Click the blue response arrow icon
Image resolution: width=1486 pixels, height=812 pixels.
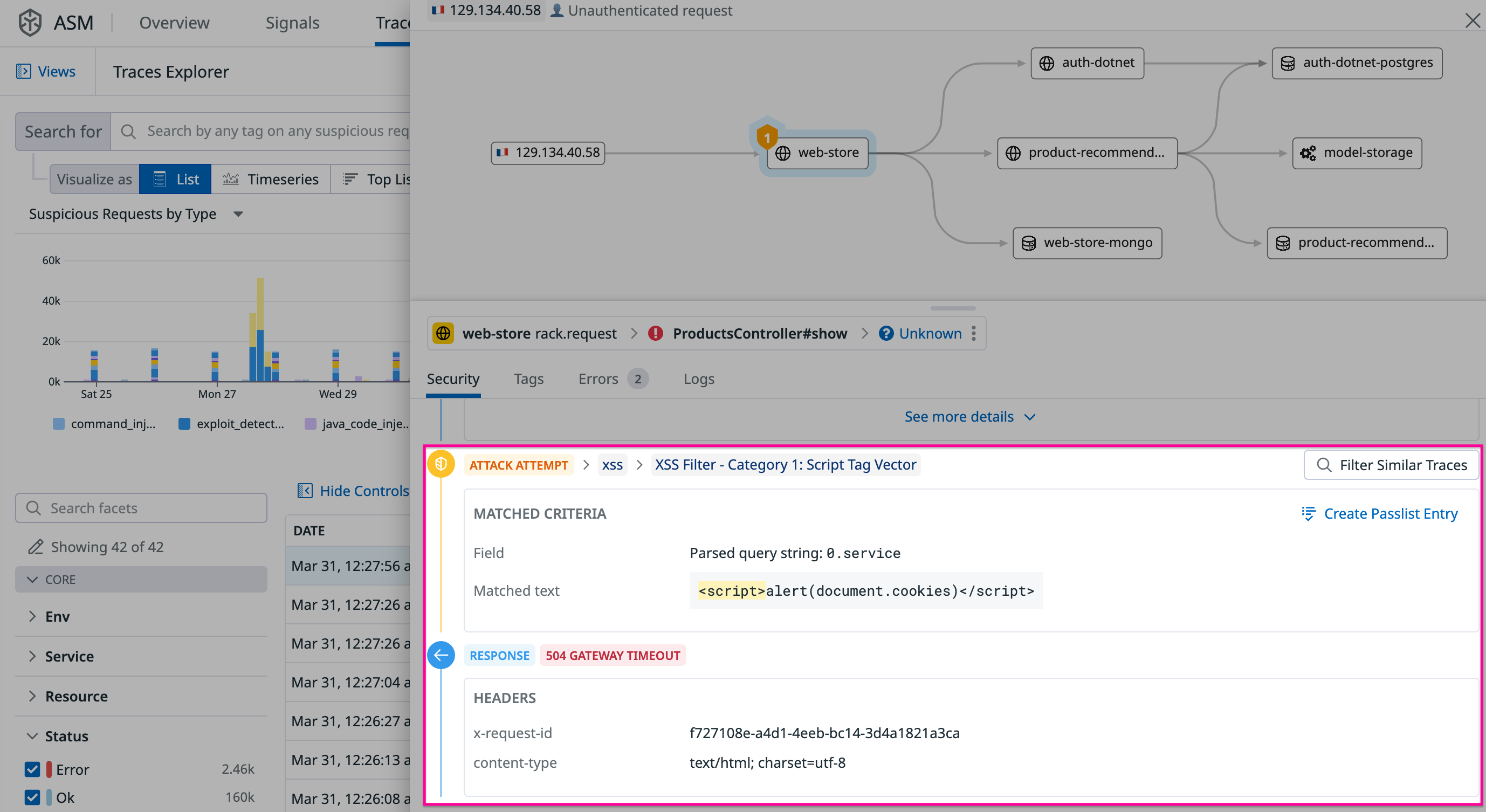pyautogui.click(x=441, y=655)
